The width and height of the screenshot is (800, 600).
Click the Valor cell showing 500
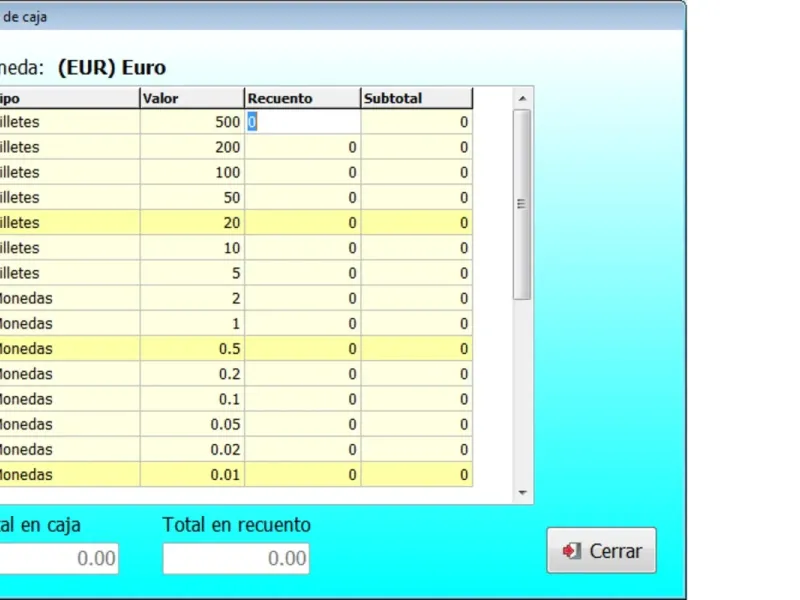pos(192,122)
